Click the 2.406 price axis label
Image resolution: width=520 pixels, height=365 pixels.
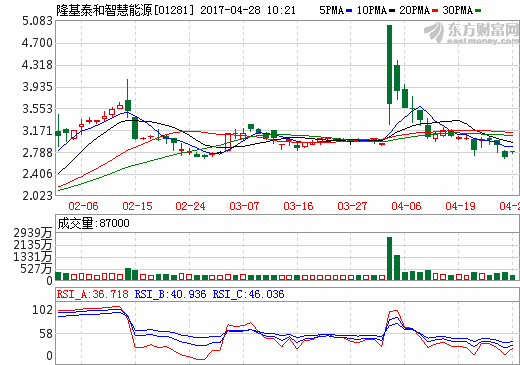click(x=37, y=174)
